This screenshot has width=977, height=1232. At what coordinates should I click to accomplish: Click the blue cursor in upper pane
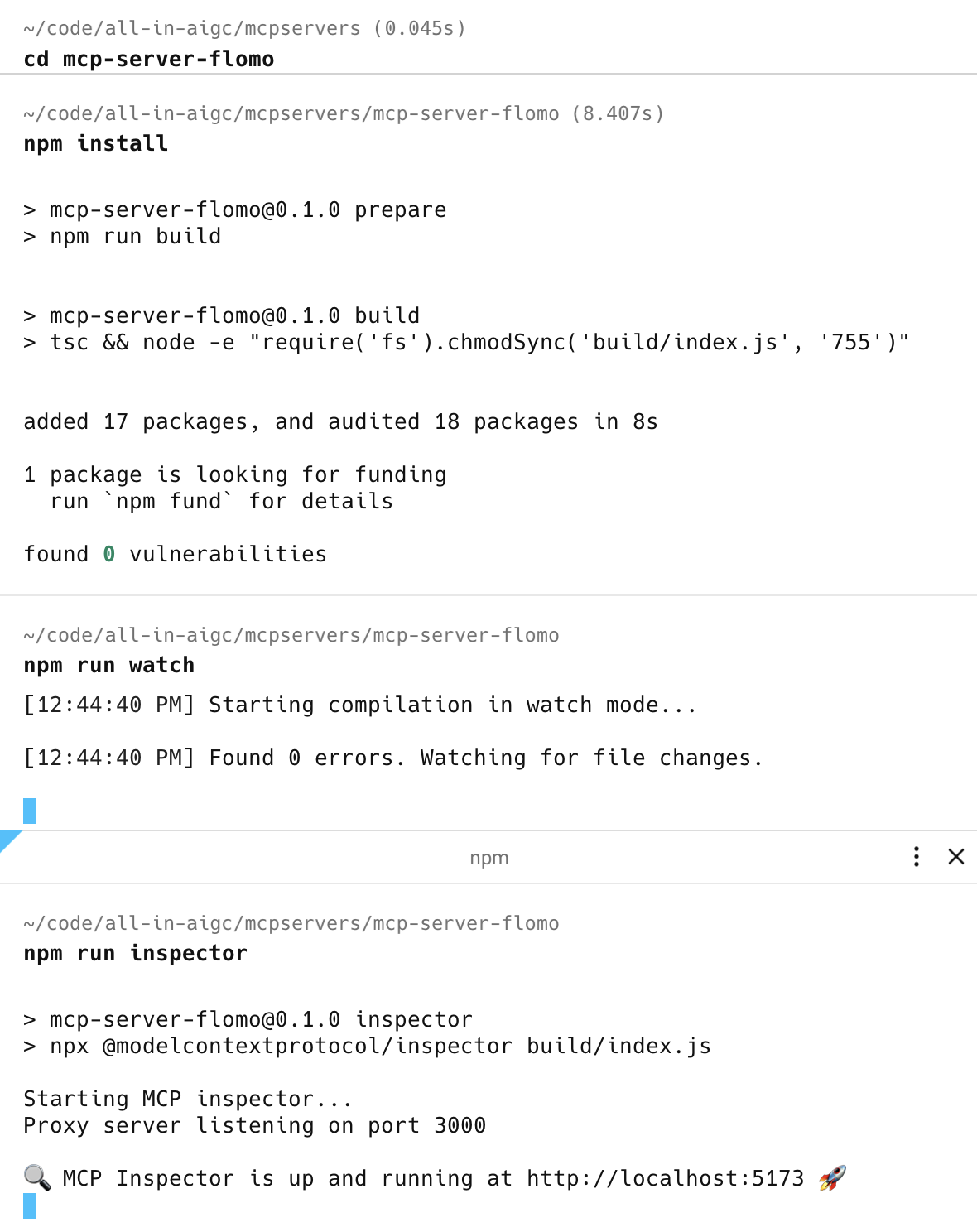point(30,811)
